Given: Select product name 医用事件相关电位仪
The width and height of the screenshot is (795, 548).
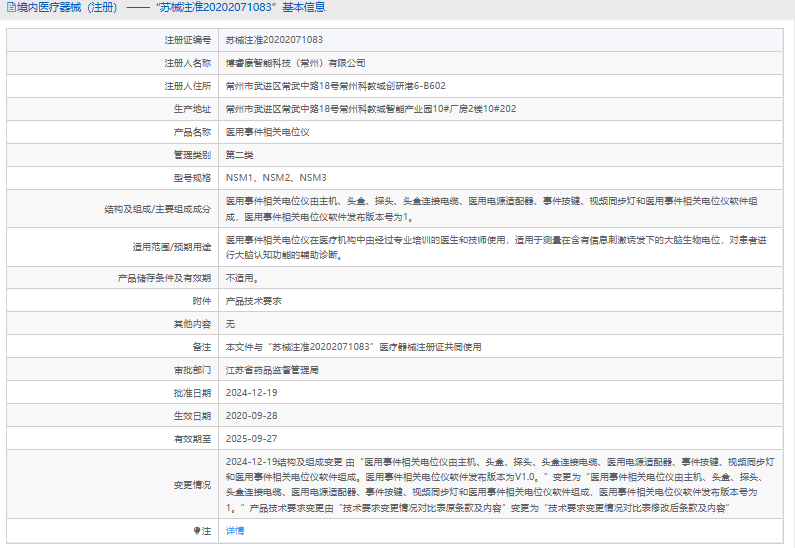Looking at the screenshot, I should (x=268, y=132).
